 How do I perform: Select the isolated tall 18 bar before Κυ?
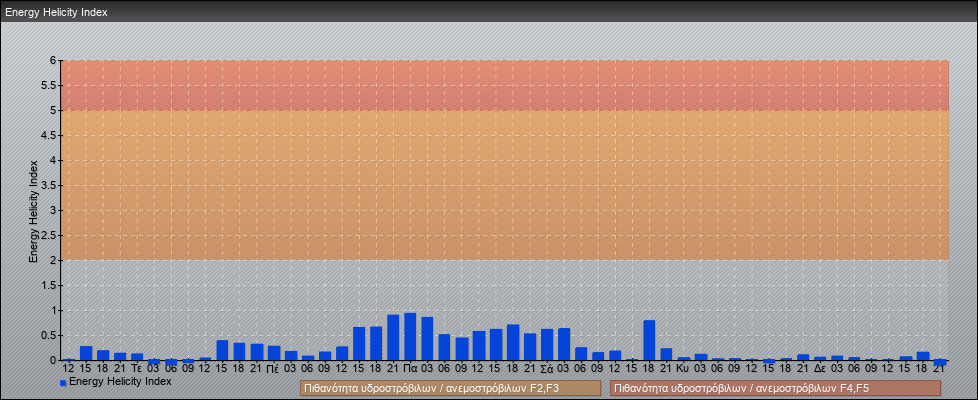649,341
